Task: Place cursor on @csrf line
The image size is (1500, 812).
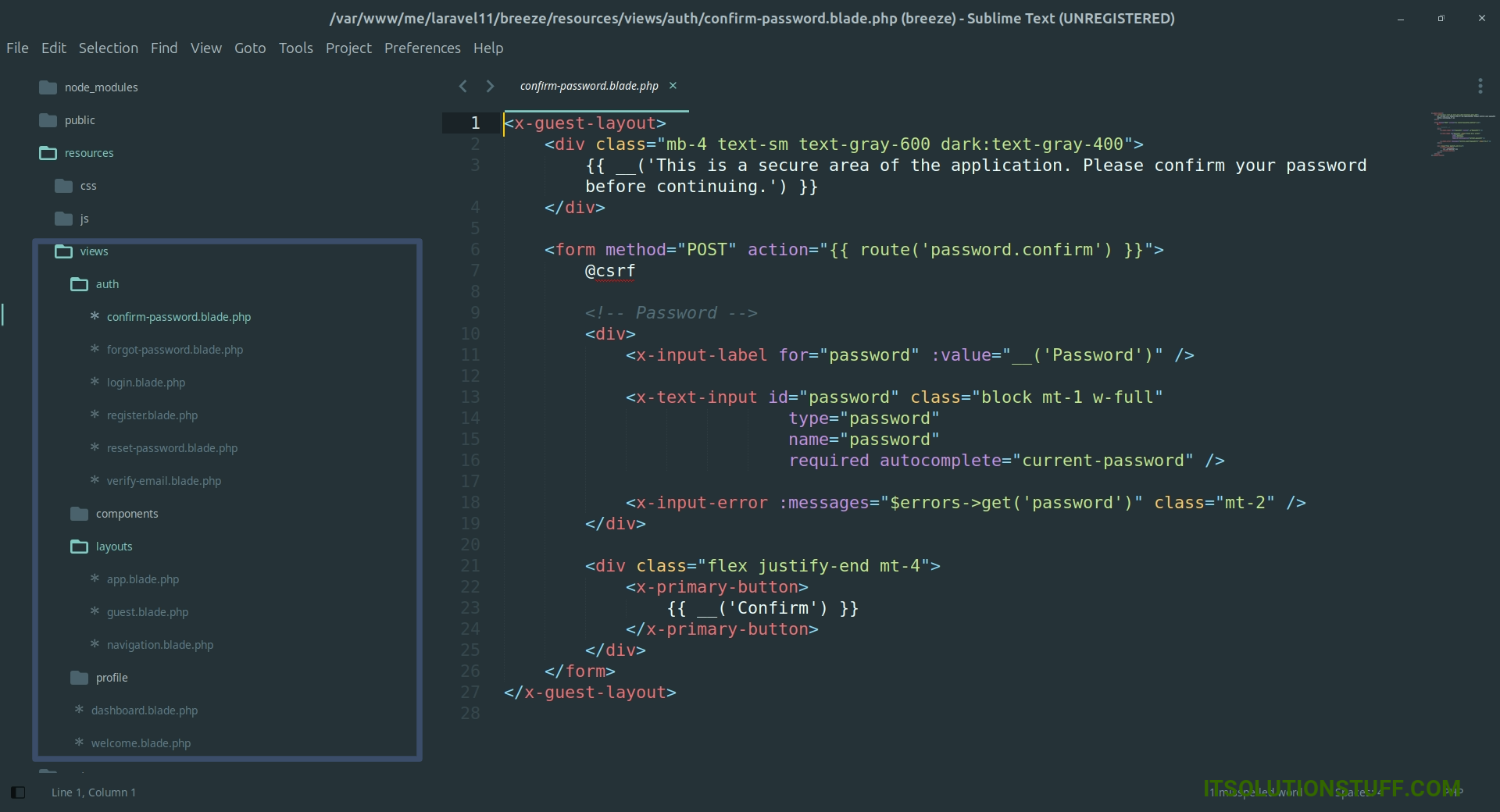Action: 610,271
